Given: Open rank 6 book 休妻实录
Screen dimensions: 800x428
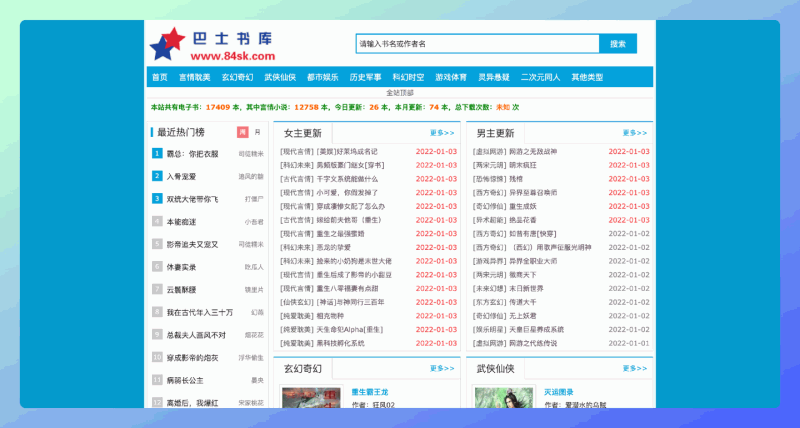Looking at the screenshot, I should (x=181, y=267).
